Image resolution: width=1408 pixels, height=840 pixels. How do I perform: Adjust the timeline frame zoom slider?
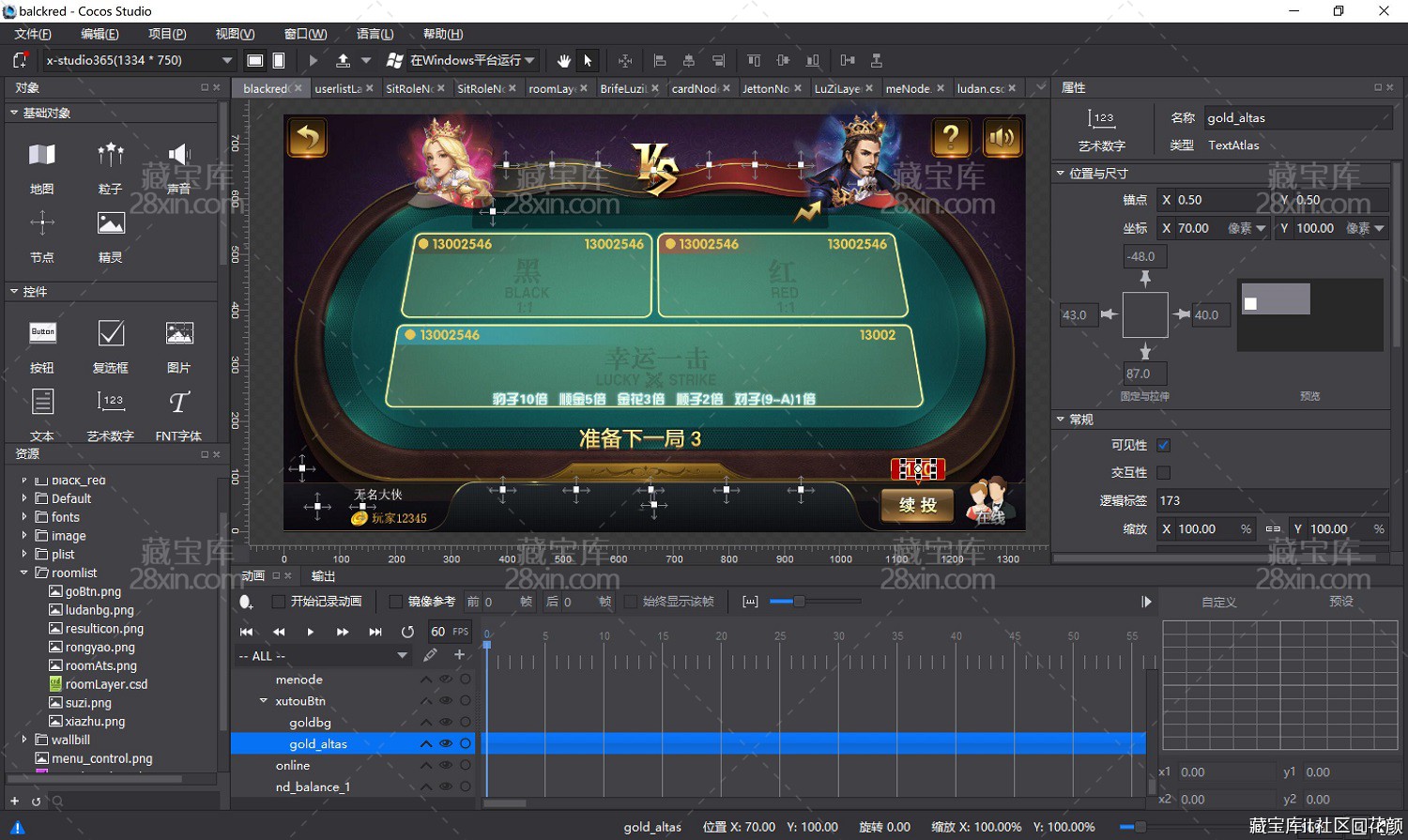click(799, 602)
